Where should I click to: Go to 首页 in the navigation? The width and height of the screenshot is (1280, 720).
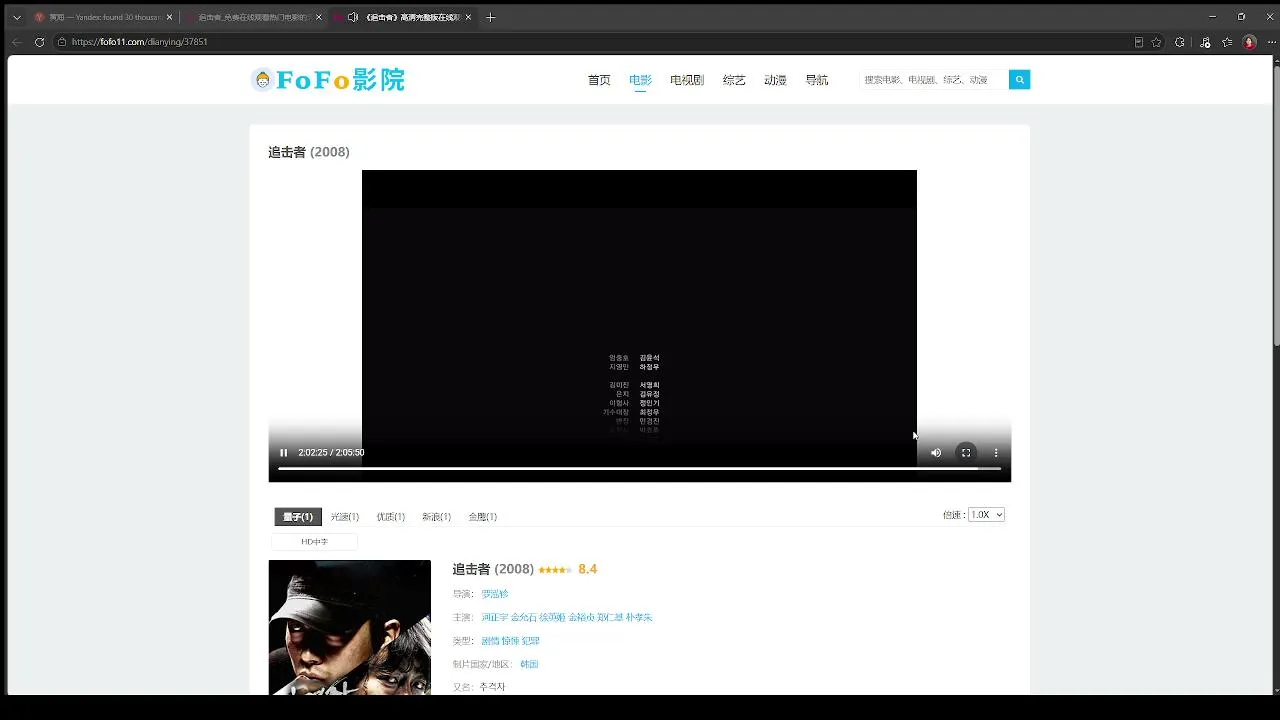point(599,80)
